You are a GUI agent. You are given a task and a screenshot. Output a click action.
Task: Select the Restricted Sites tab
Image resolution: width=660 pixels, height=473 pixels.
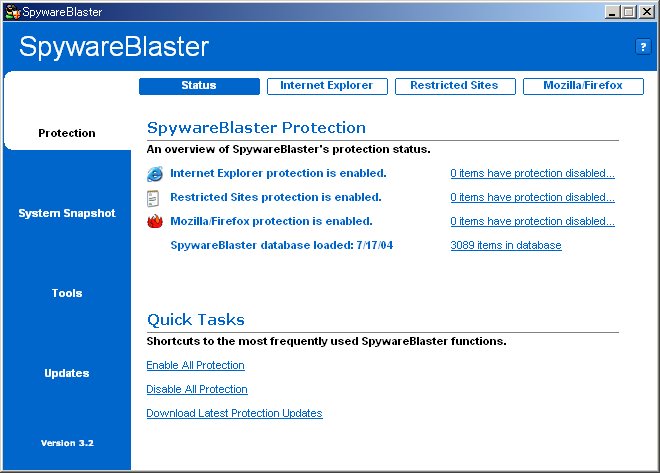tap(454, 86)
